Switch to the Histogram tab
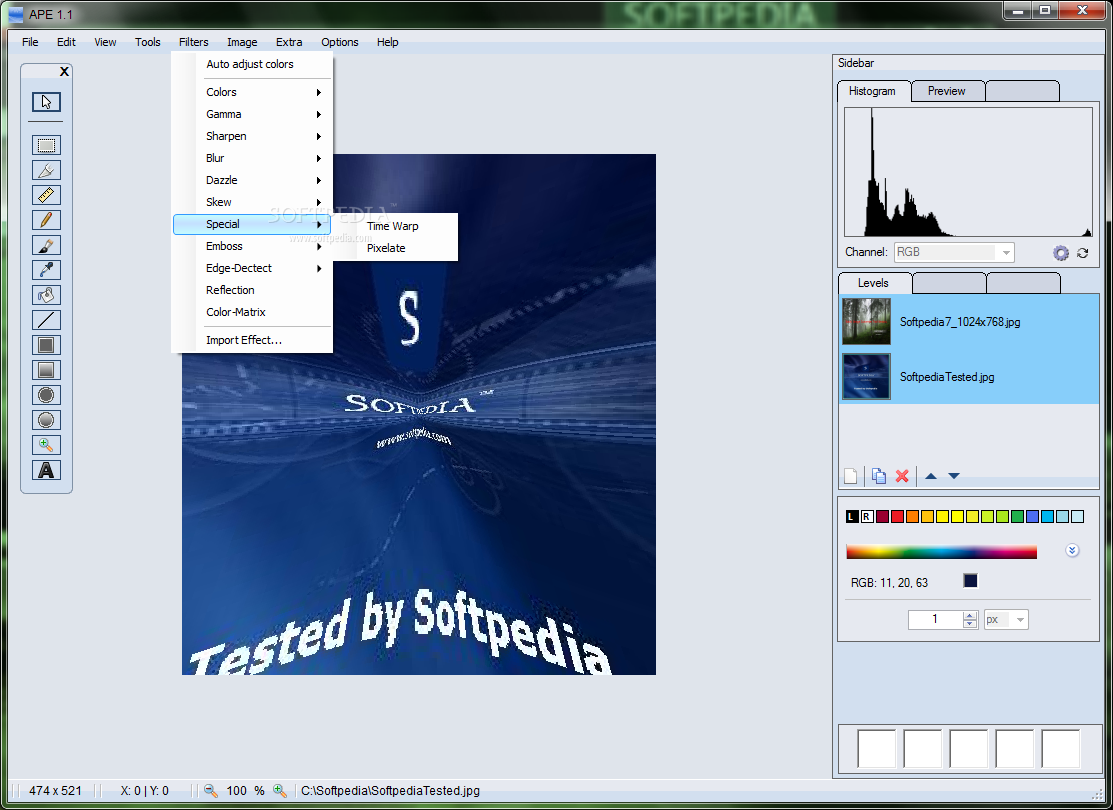This screenshot has width=1113, height=810. [873, 91]
